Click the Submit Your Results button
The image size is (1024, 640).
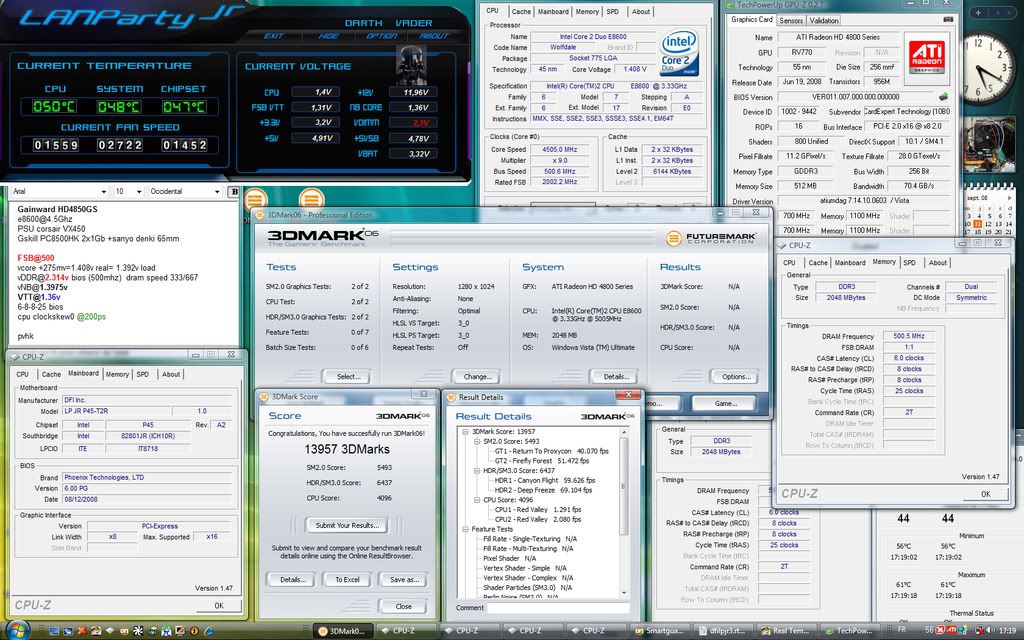click(x=345, y=525)
